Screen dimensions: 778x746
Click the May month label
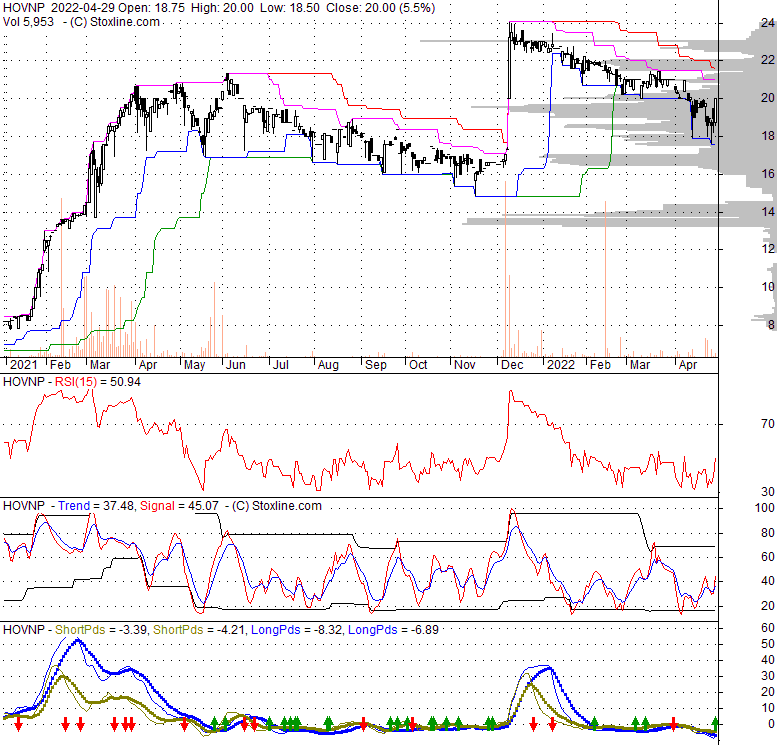pos(194,365)
